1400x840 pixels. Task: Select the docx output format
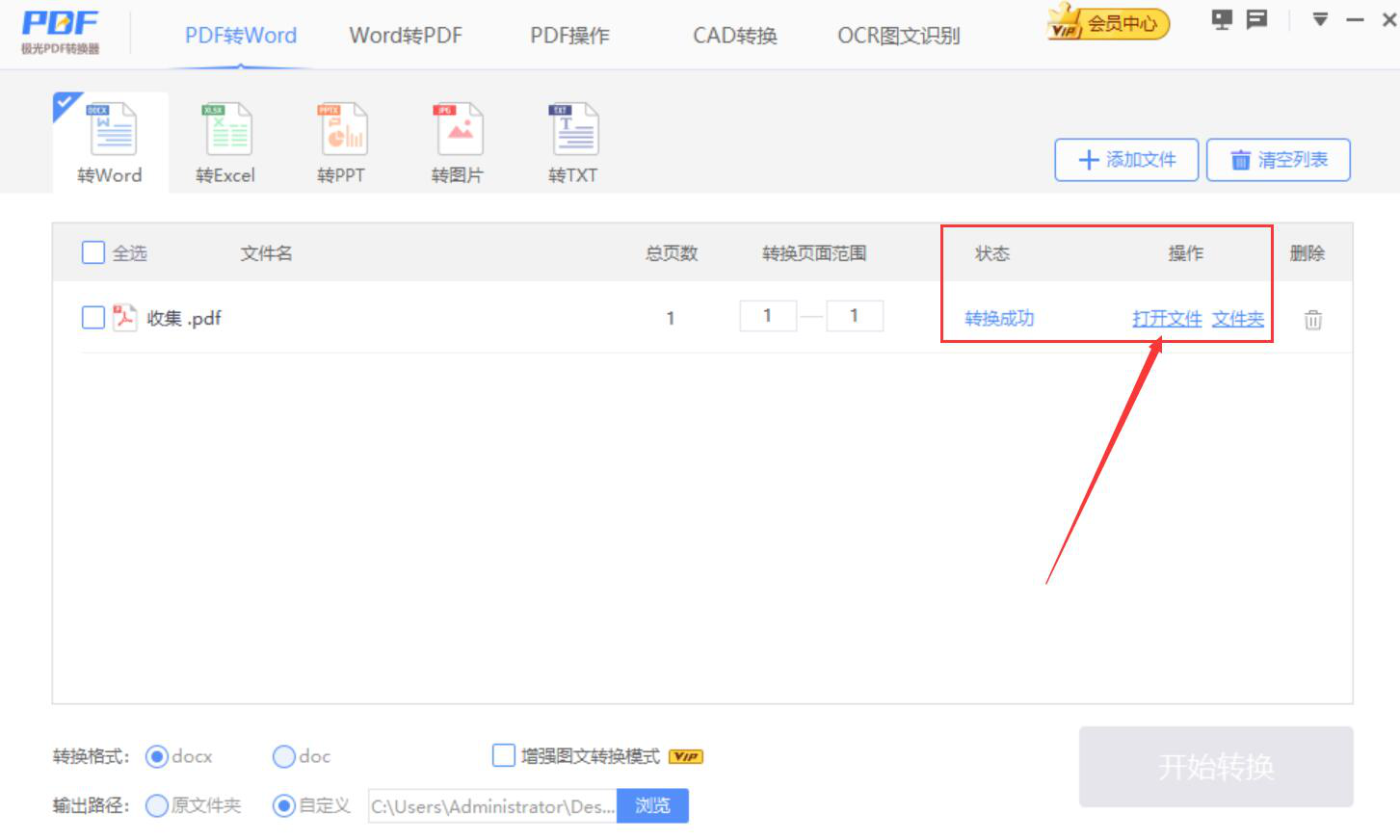point(157,756)
